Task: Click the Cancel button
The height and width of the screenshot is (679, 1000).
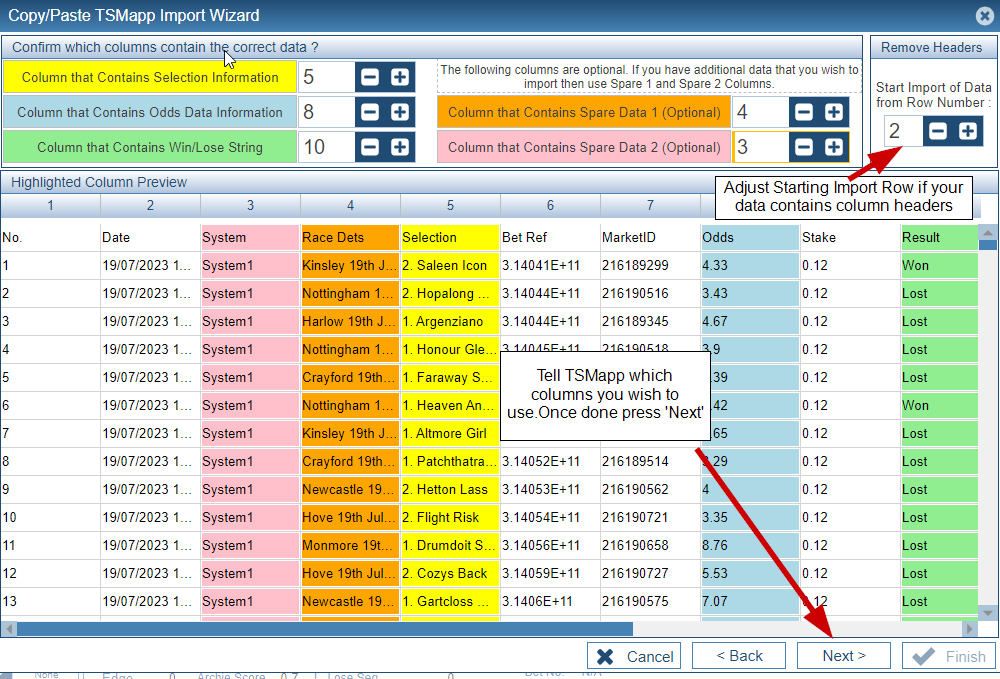Action: click(x=634, y=656)
